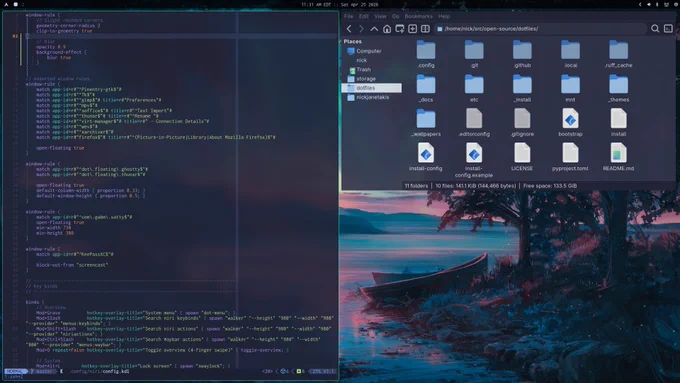Open the home folder from toolbar

pos(387,29)
